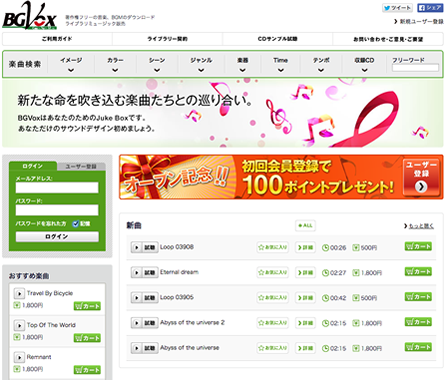
Task: Open the CDサンプル試聴 menu item
Action: point(277,39)
